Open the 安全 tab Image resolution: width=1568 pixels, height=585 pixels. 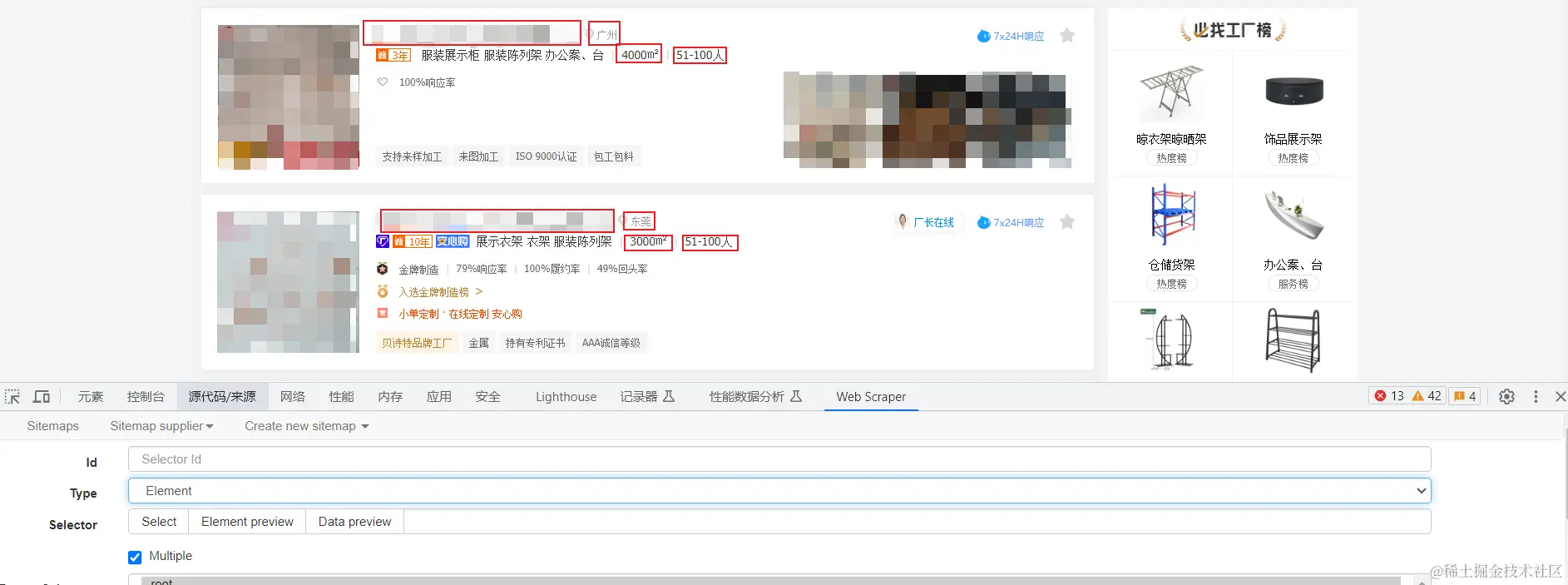(488, 397)
